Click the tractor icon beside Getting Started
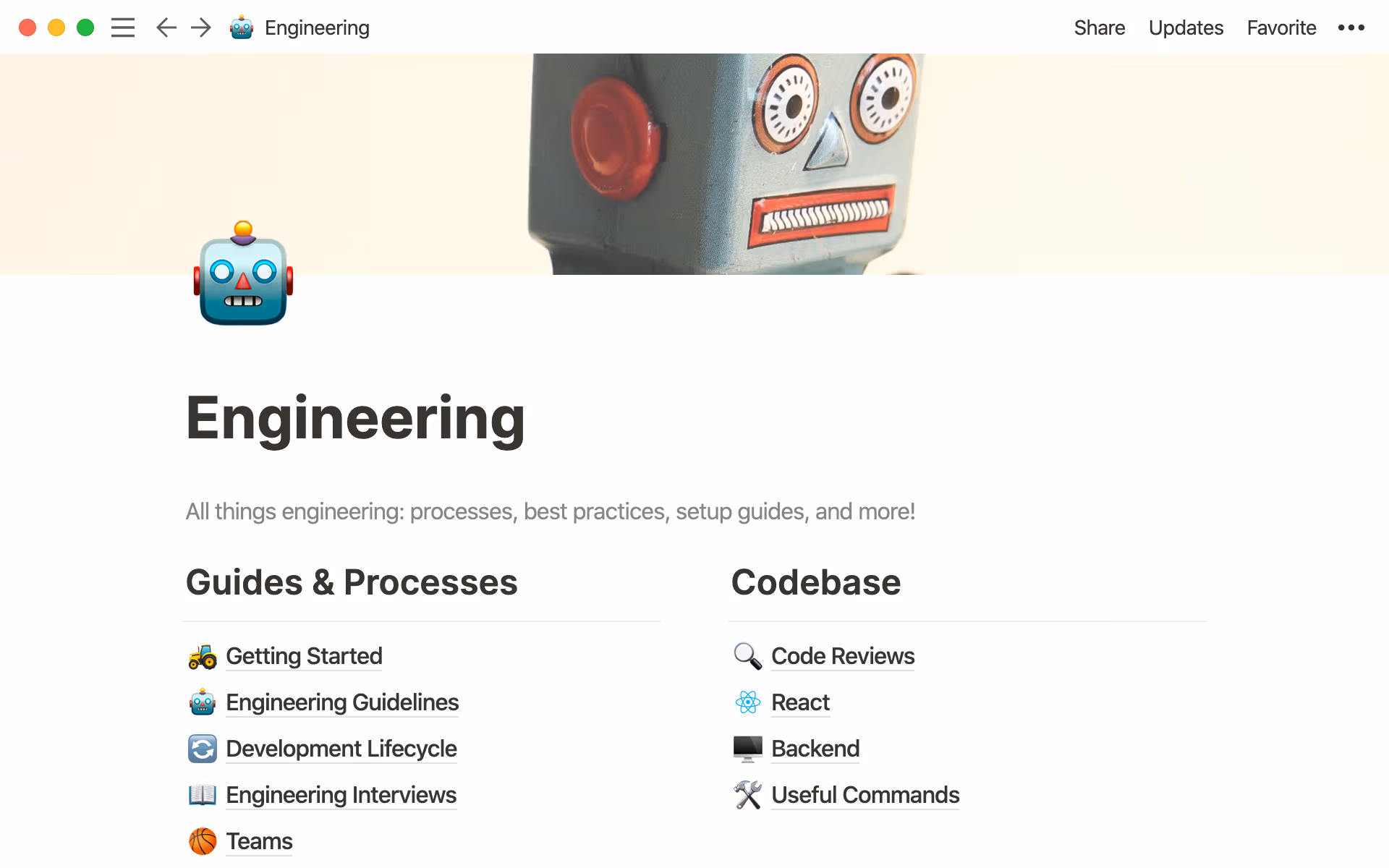 pos(202,657)
